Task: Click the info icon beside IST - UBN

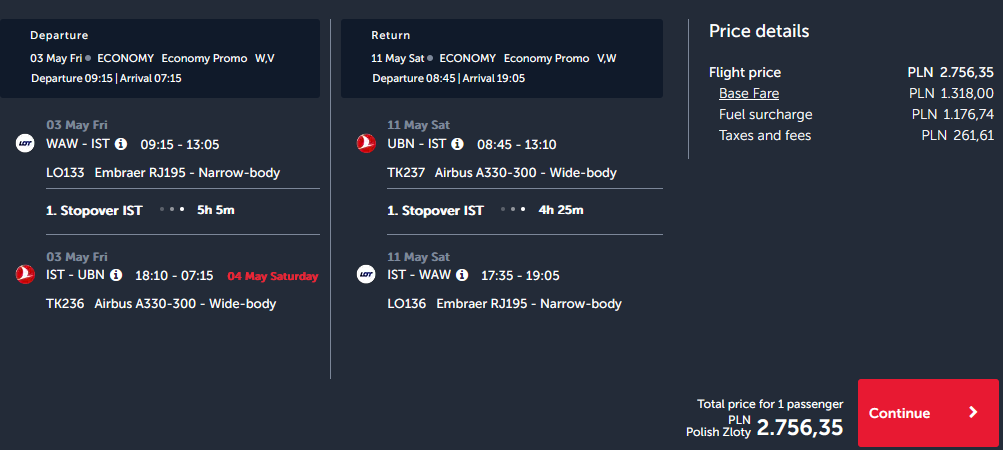Action: point(116,275)
